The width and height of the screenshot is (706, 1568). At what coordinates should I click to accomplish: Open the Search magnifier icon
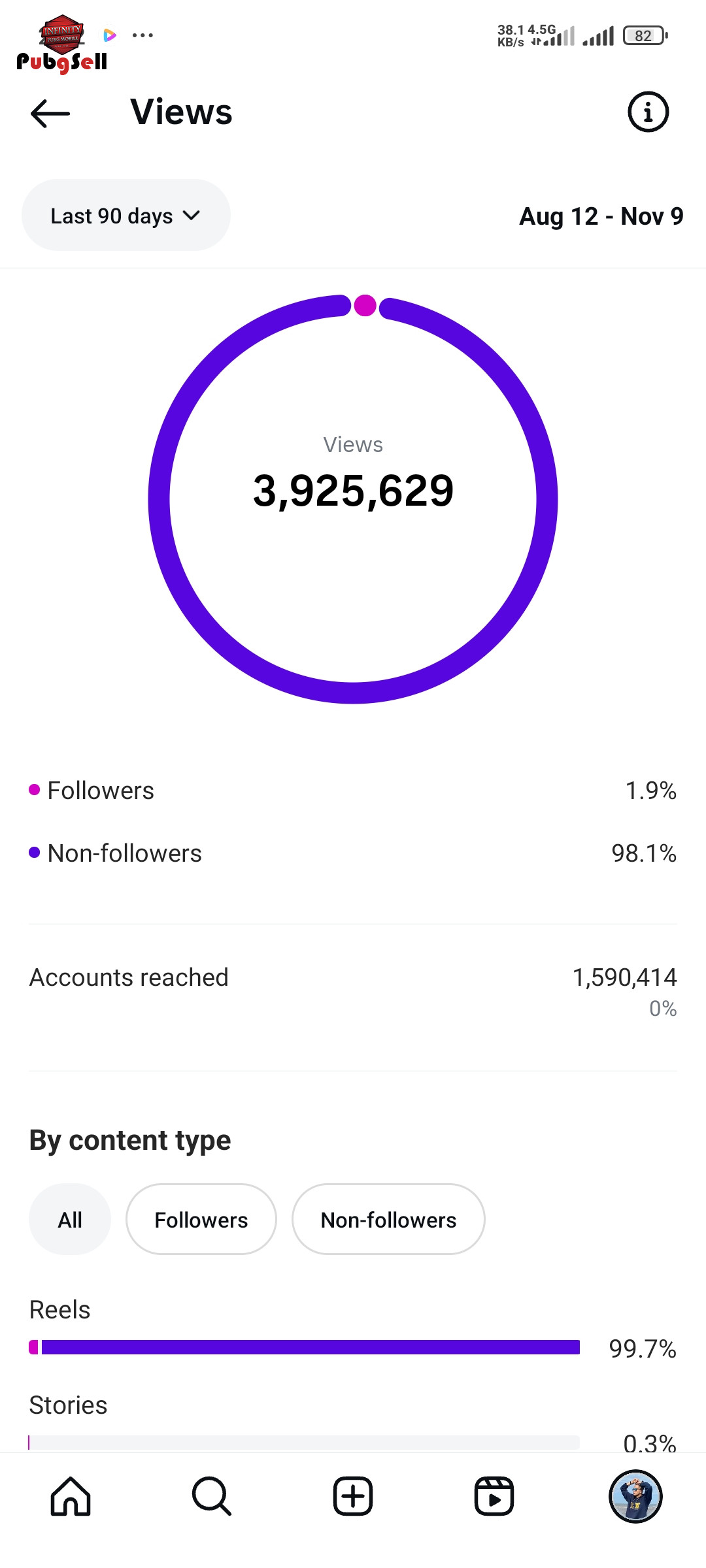pyautogui.click(x=212, y=1496)
